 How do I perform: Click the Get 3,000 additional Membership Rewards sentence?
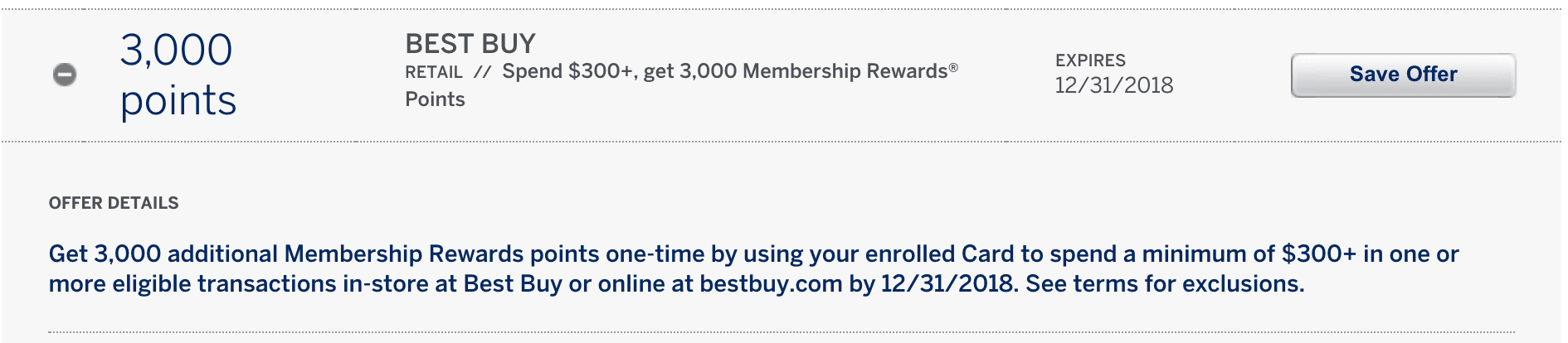pyautogui.click(x=753, y=268)
